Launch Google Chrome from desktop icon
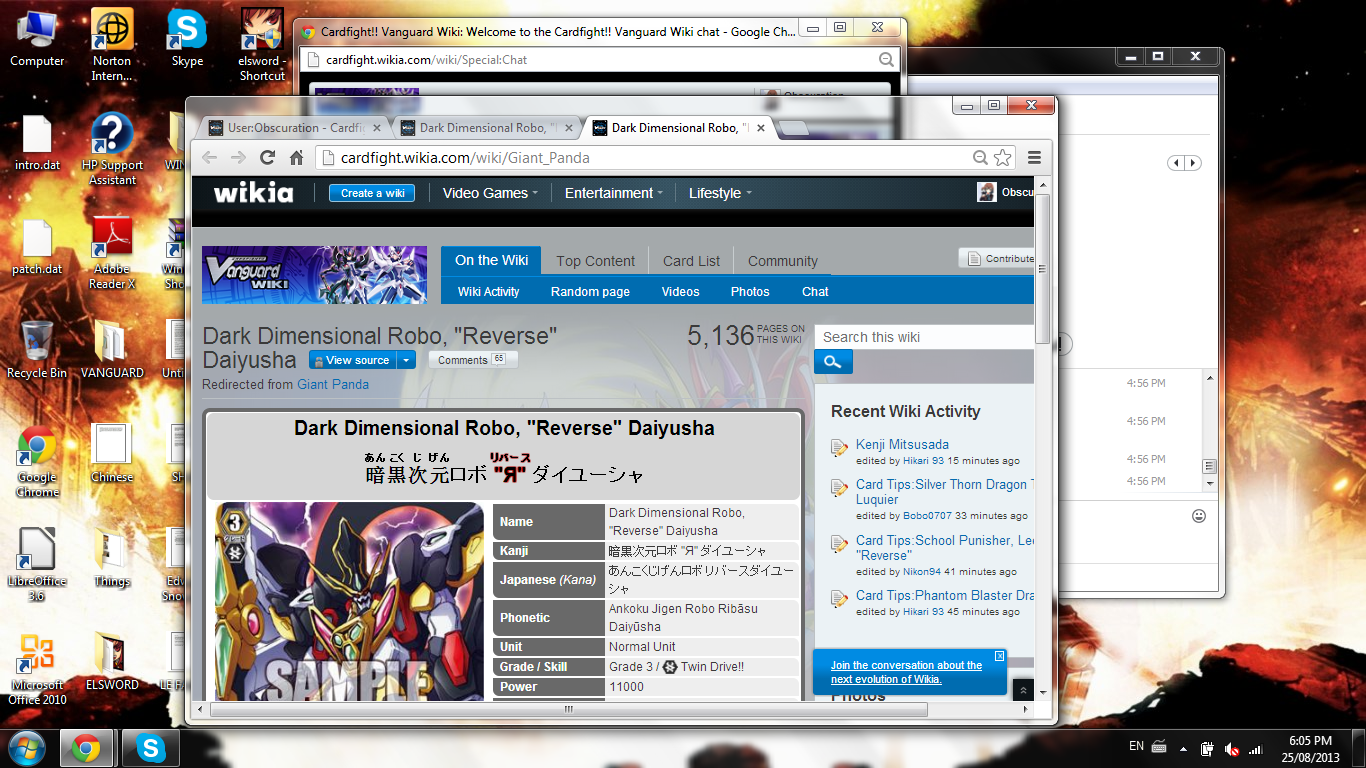This screenshot has height=768, width=1366. pyautogui.click(x=37, y=461)
